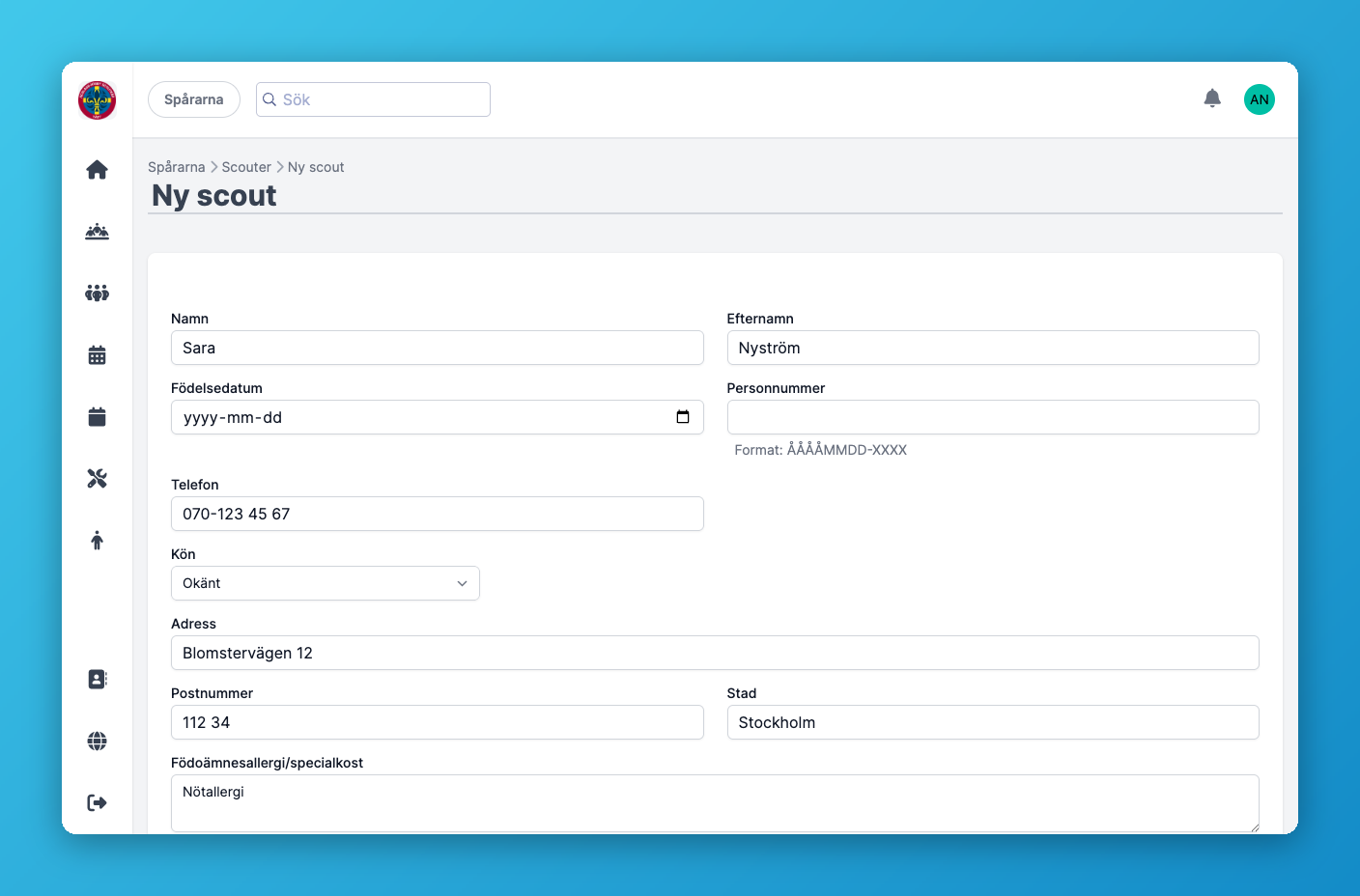Click the Födoämnesallergi/specialkost label
1360x896 pixels.
(x=268, y=763)
